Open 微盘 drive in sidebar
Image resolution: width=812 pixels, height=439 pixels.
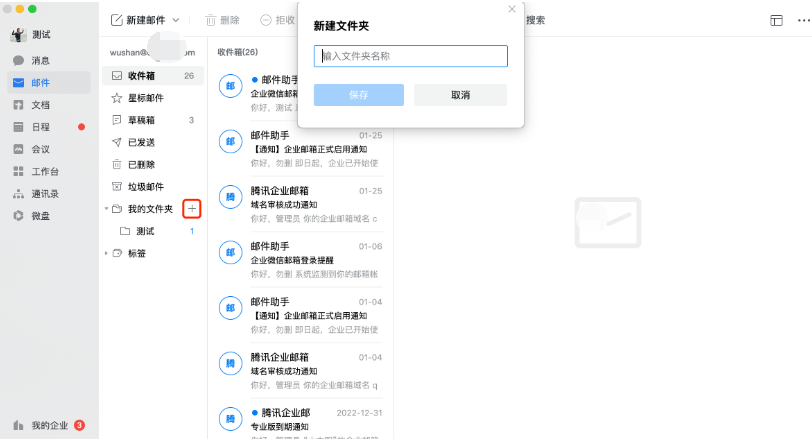click(19, 215)
